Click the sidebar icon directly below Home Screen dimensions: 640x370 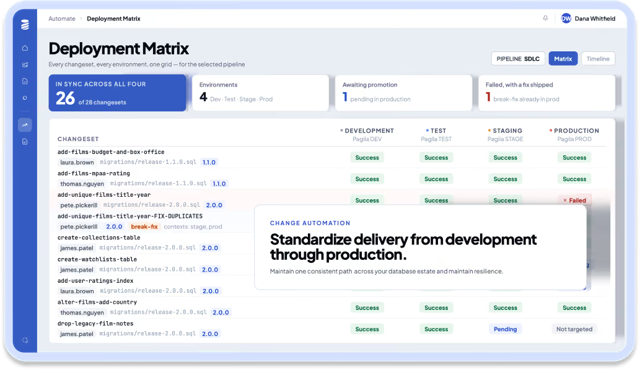click(25, 64)
